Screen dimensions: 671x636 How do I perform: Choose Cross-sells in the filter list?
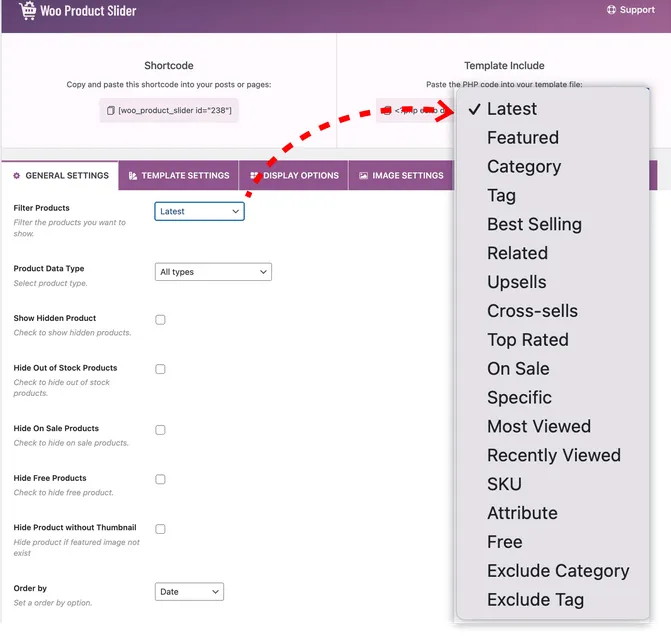click(x=553, y=311)
